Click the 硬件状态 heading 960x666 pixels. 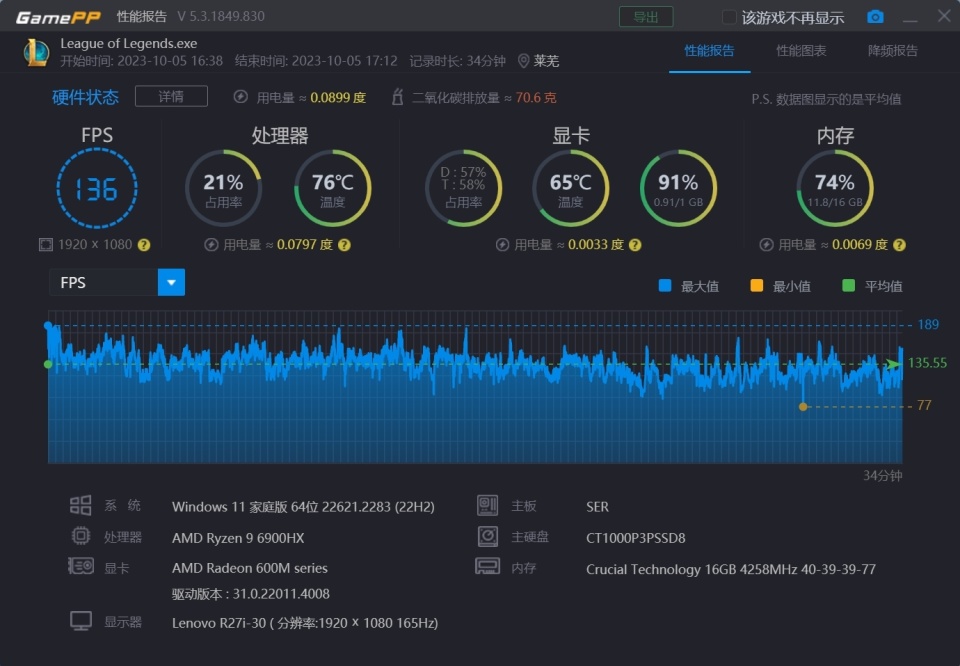[x=85, y=97]
